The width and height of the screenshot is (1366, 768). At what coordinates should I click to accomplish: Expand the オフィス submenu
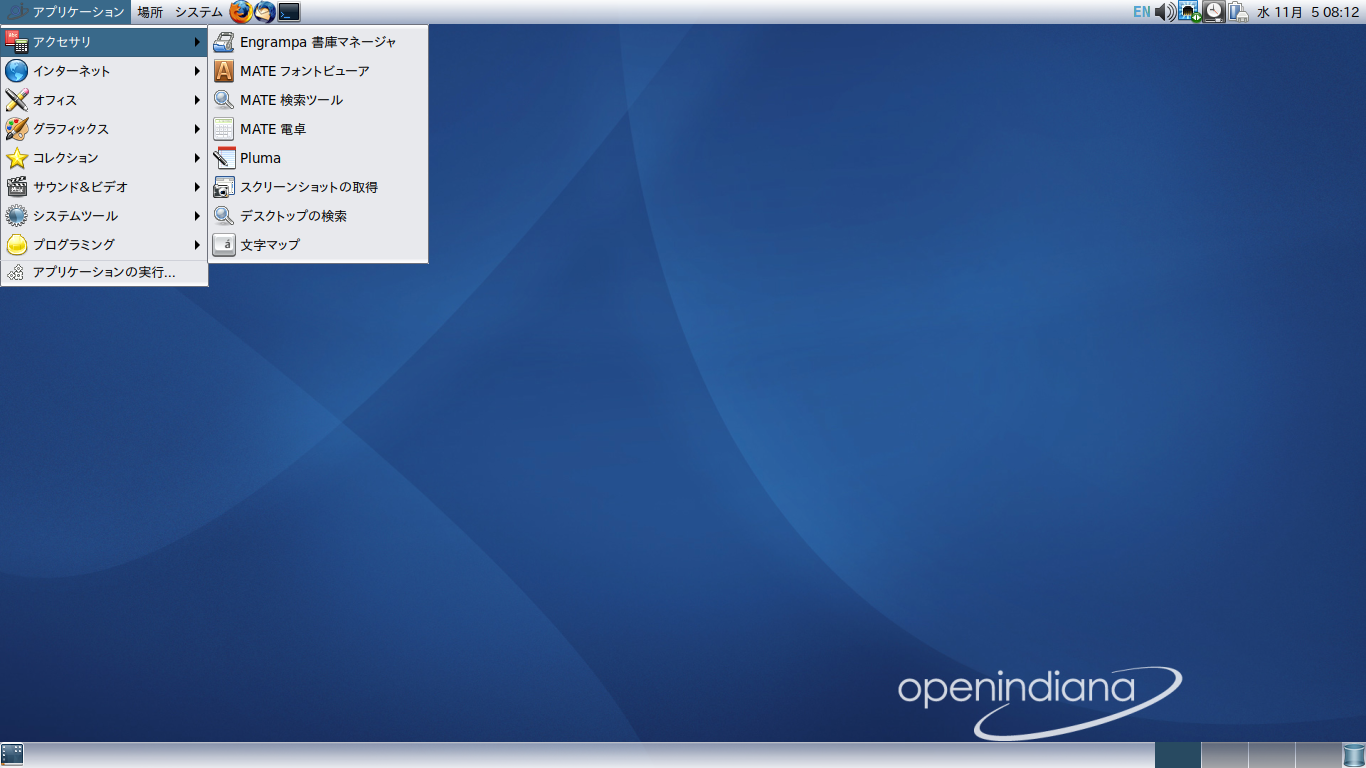[104, 100]
